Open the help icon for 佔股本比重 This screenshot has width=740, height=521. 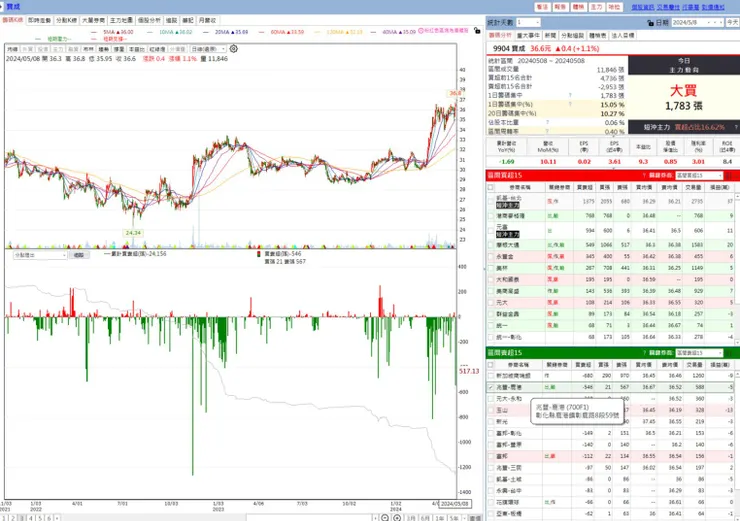[x=547, y=122]
